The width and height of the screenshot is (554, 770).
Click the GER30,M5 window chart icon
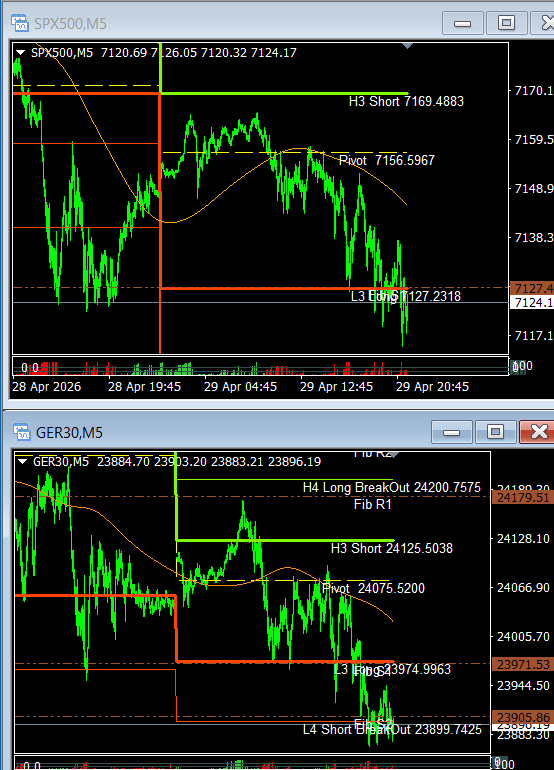tap(22, 432)
